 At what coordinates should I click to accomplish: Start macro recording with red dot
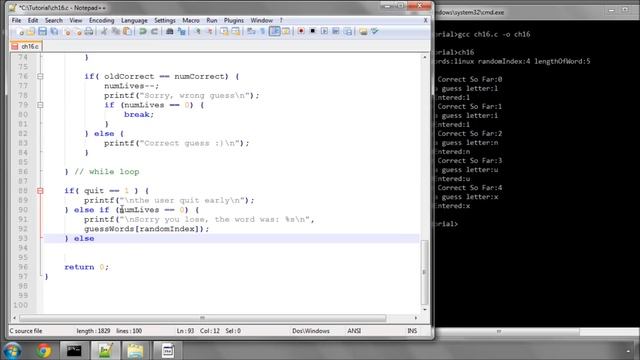click(301, 31)
